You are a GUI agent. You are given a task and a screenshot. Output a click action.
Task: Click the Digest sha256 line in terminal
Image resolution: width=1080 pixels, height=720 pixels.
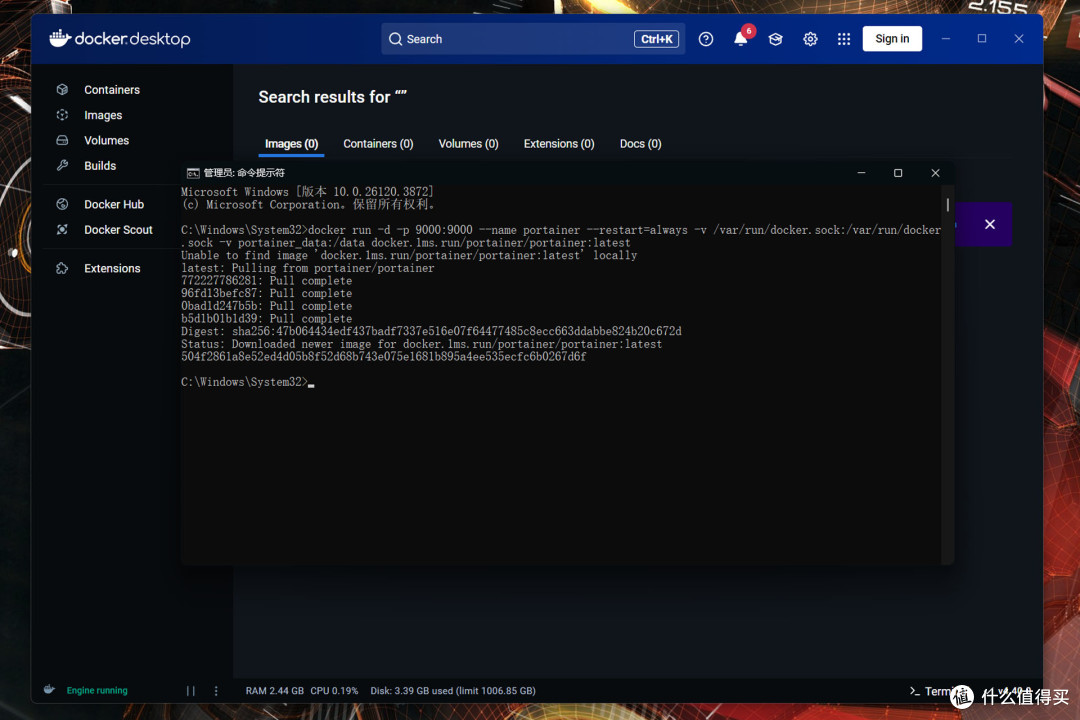pos(431,331)
